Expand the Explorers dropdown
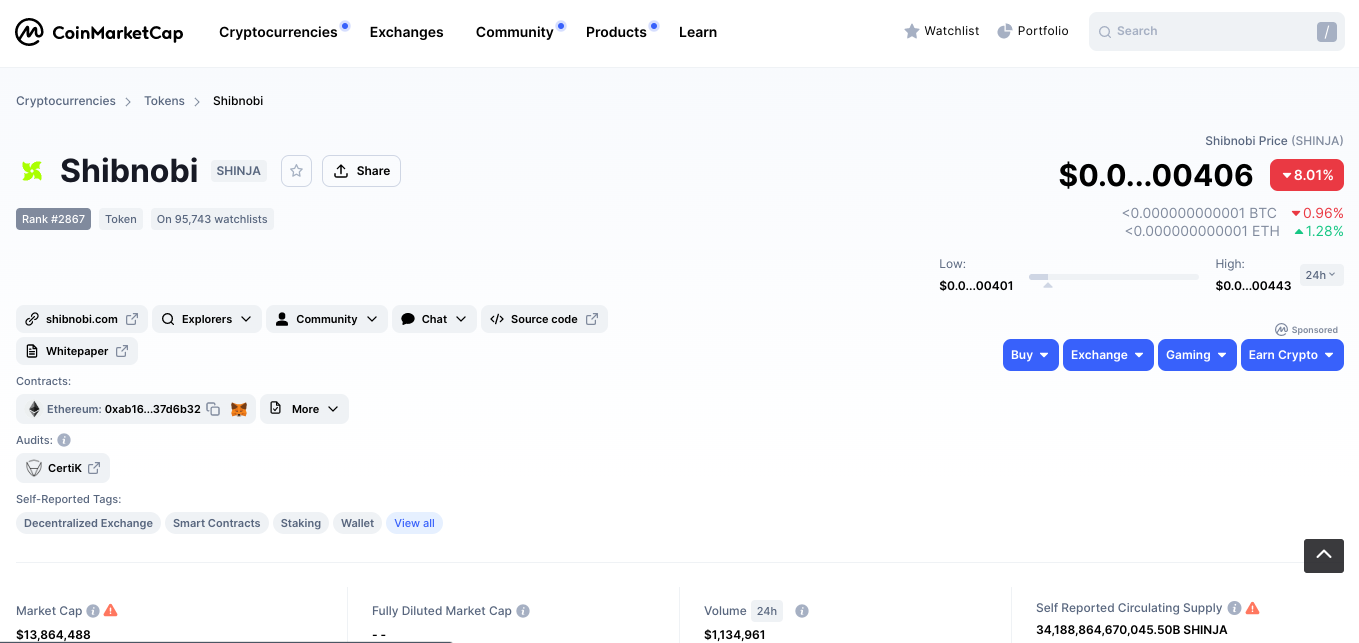This screenshot has height=643, width=1359. coord(207,319)
